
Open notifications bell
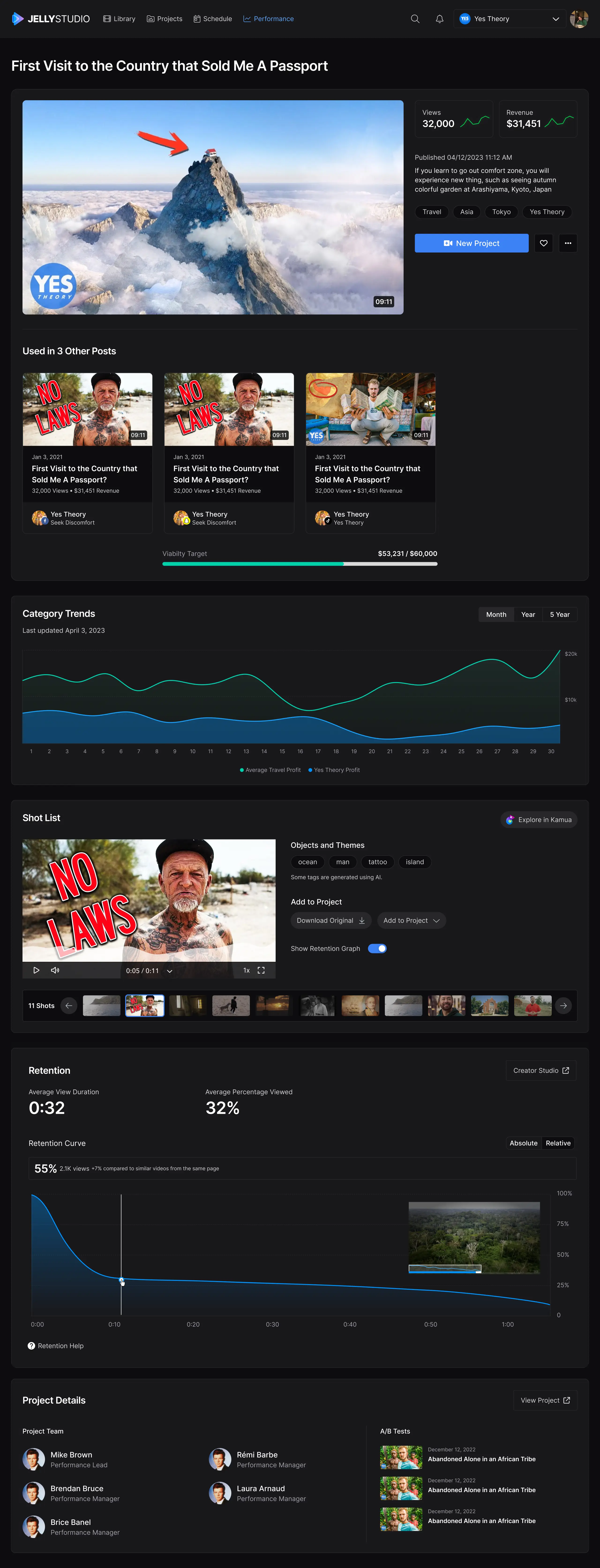[439, 19]
